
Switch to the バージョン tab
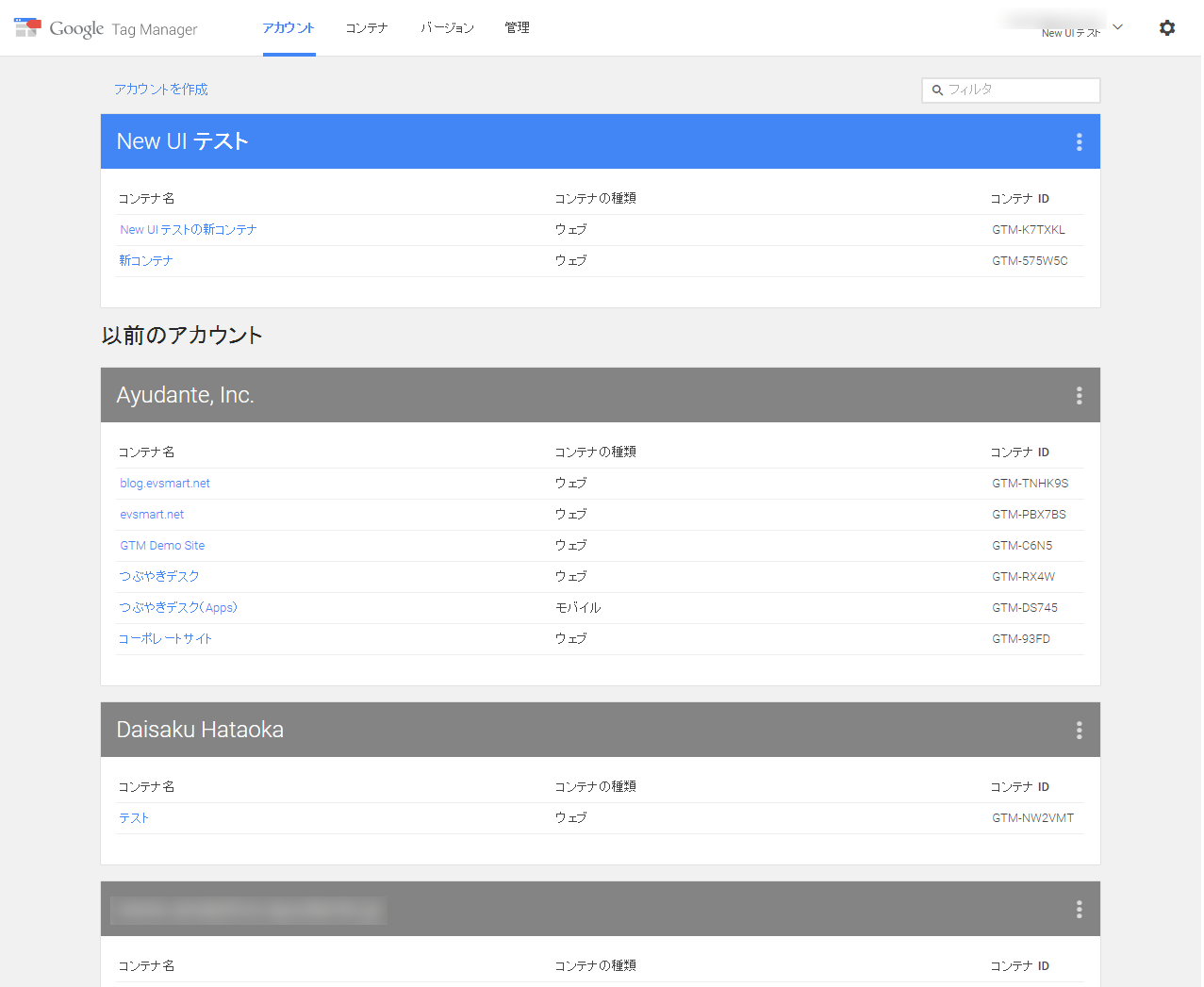point(447,28)
